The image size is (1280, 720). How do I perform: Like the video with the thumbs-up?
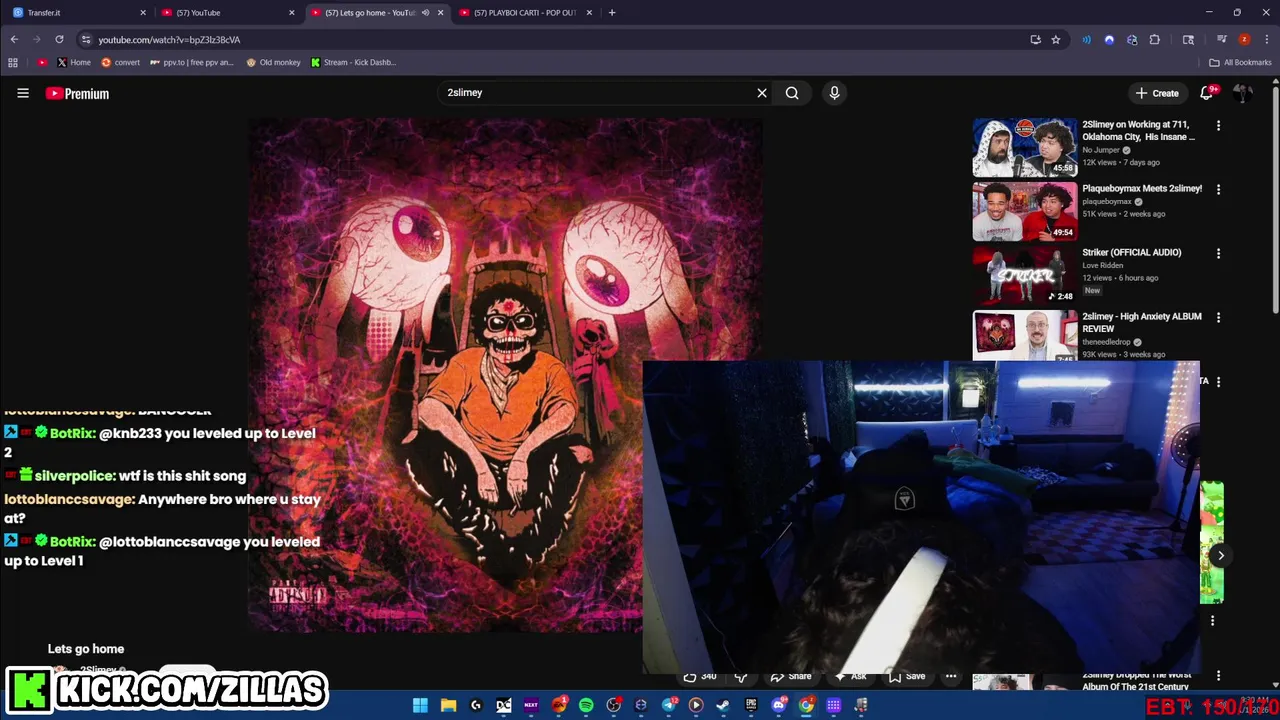[x=699, y=676]
